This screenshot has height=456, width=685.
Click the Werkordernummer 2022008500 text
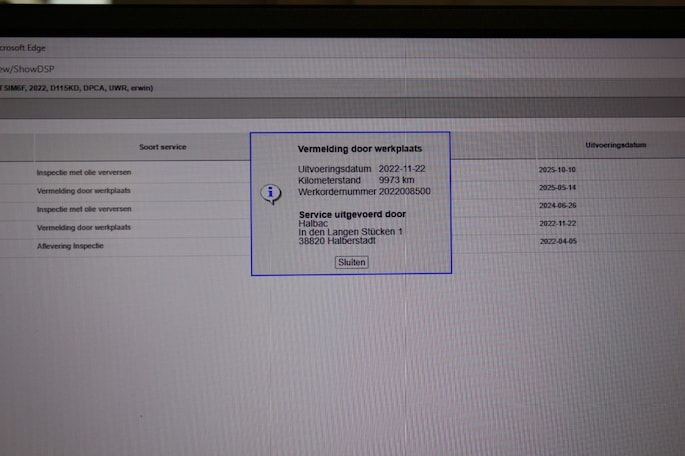click(364, 191)
